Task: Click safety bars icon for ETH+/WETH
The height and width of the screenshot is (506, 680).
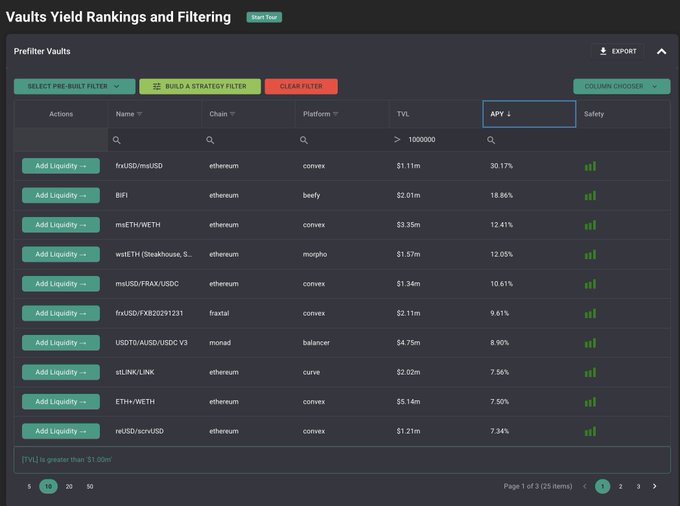Action: (x=590, y=402)
